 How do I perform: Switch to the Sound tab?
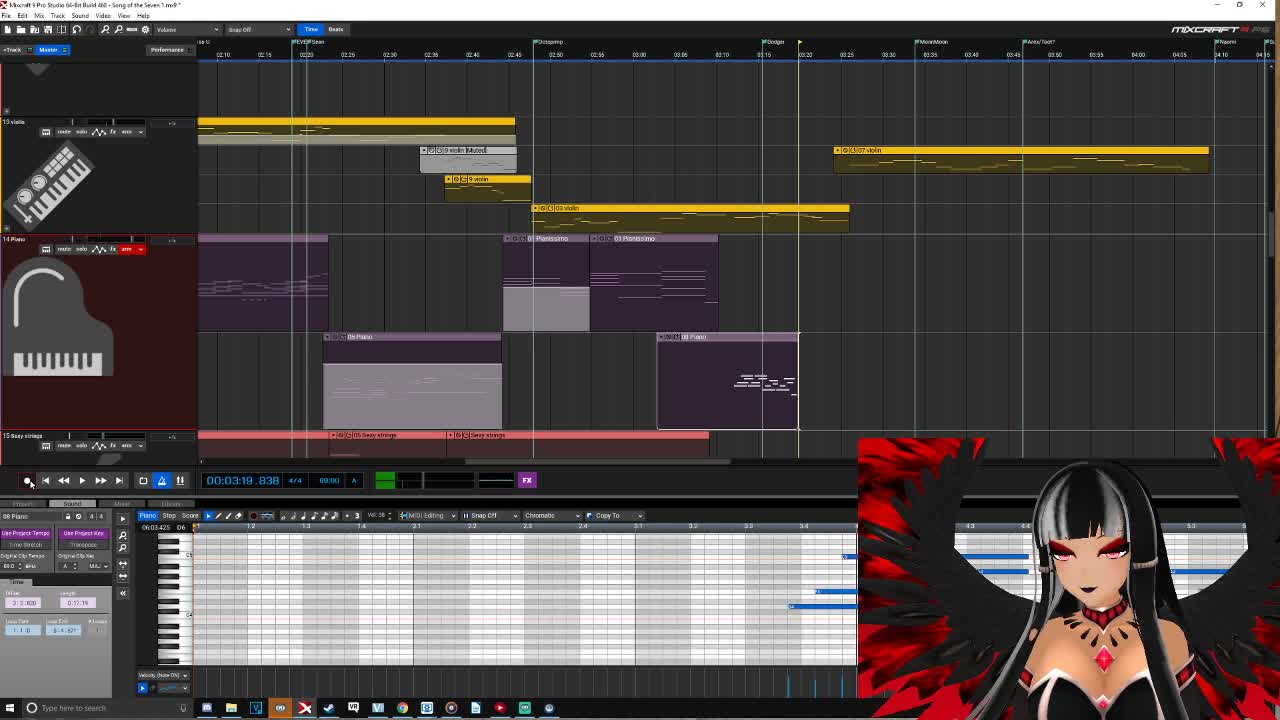pos(72,504)
